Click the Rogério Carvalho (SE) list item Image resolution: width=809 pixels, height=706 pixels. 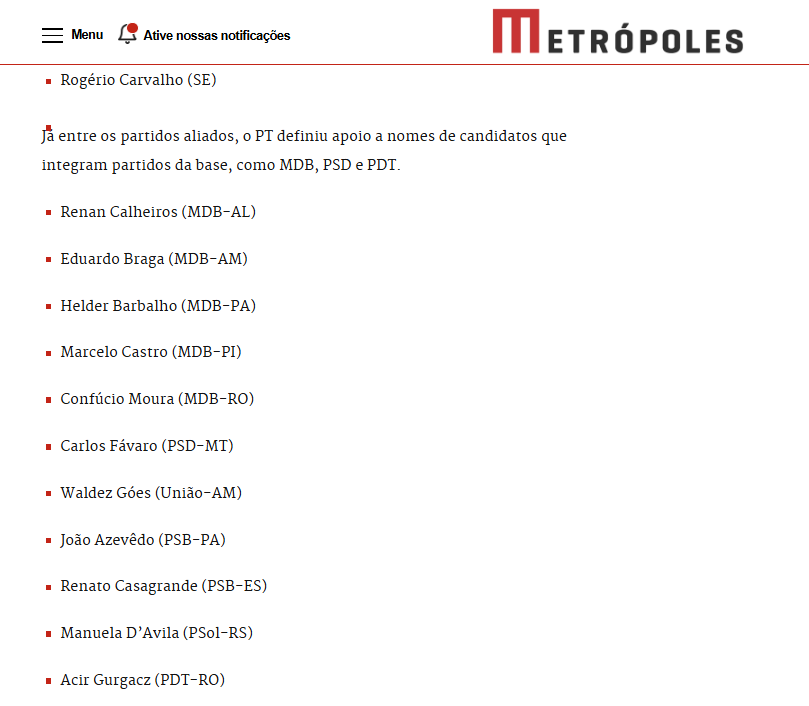point(138,80)
